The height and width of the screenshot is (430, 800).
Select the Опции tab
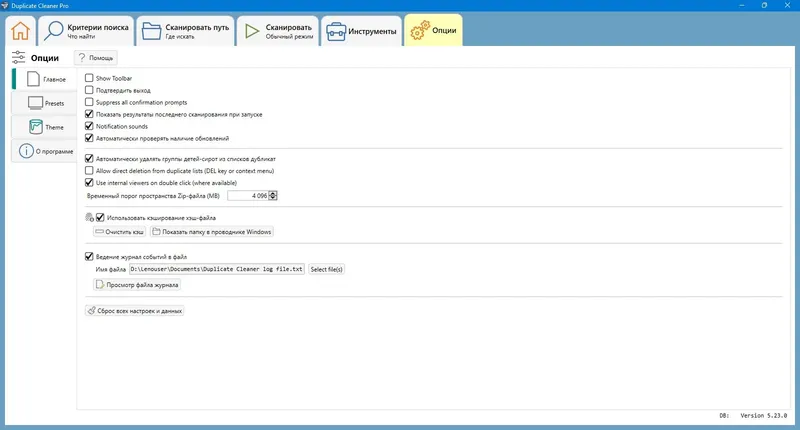pos(434,31)
